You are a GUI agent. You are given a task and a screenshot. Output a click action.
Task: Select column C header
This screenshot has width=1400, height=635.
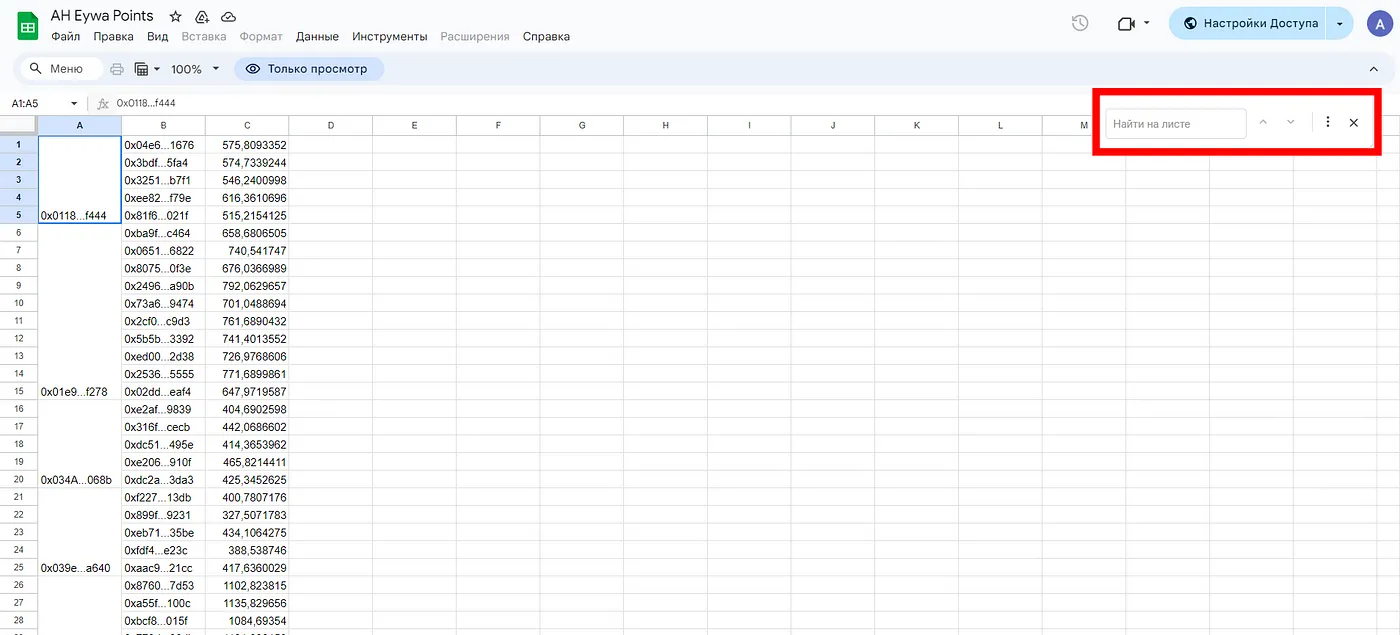(x=247, y=125)
